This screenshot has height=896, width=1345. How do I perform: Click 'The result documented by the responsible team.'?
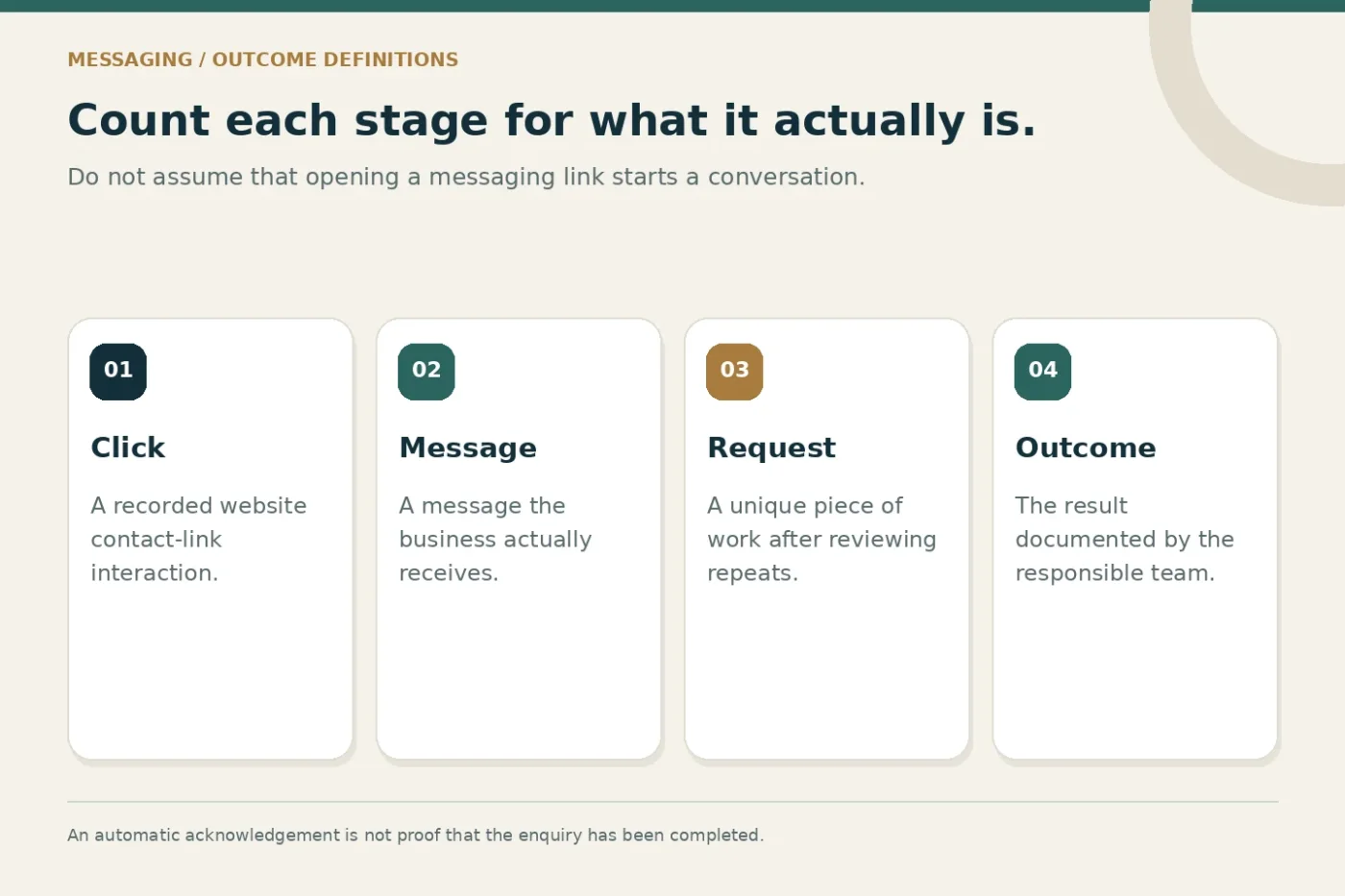(1125, 539)
